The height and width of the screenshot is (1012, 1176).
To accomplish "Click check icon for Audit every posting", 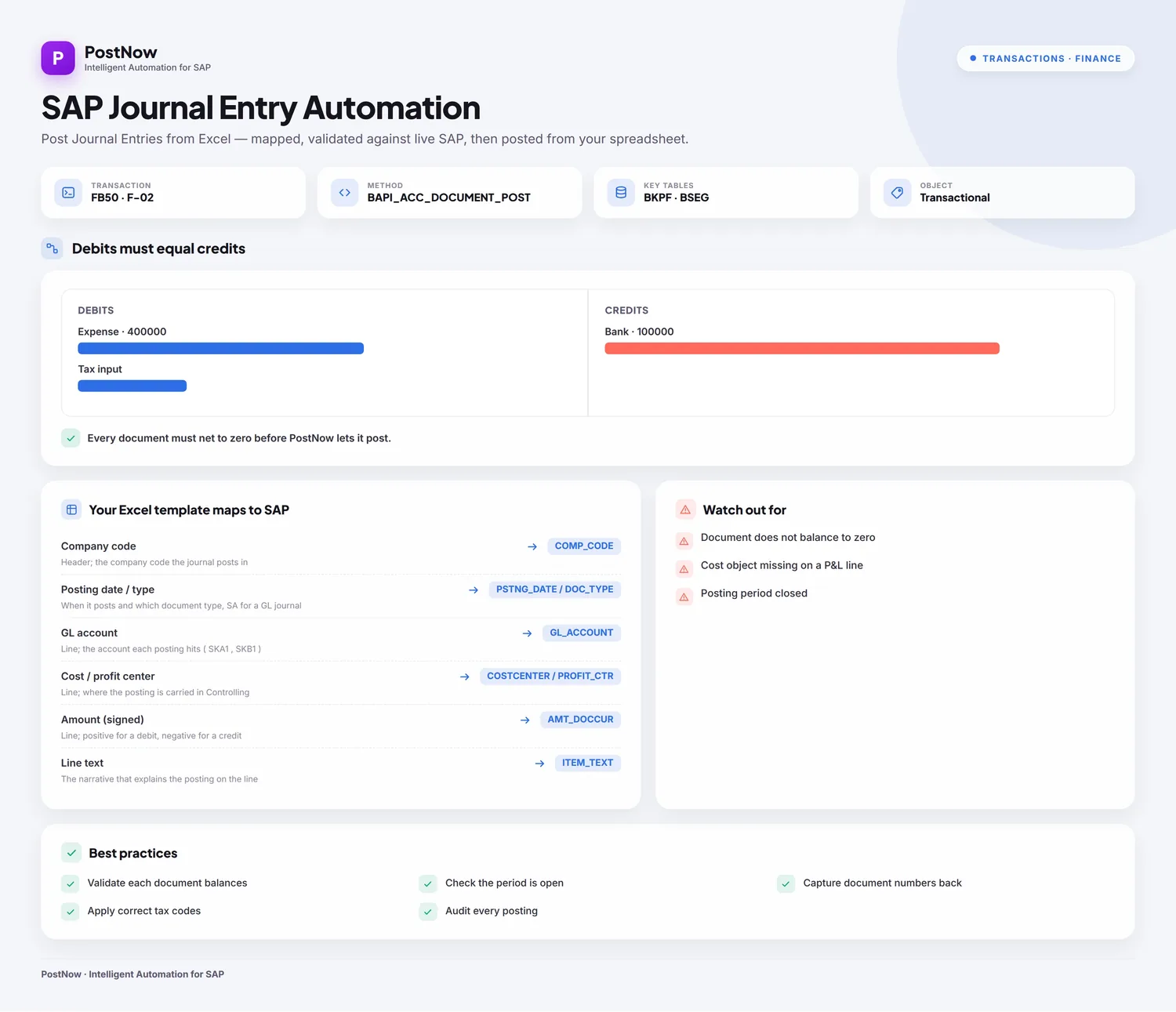I will 428,912.
